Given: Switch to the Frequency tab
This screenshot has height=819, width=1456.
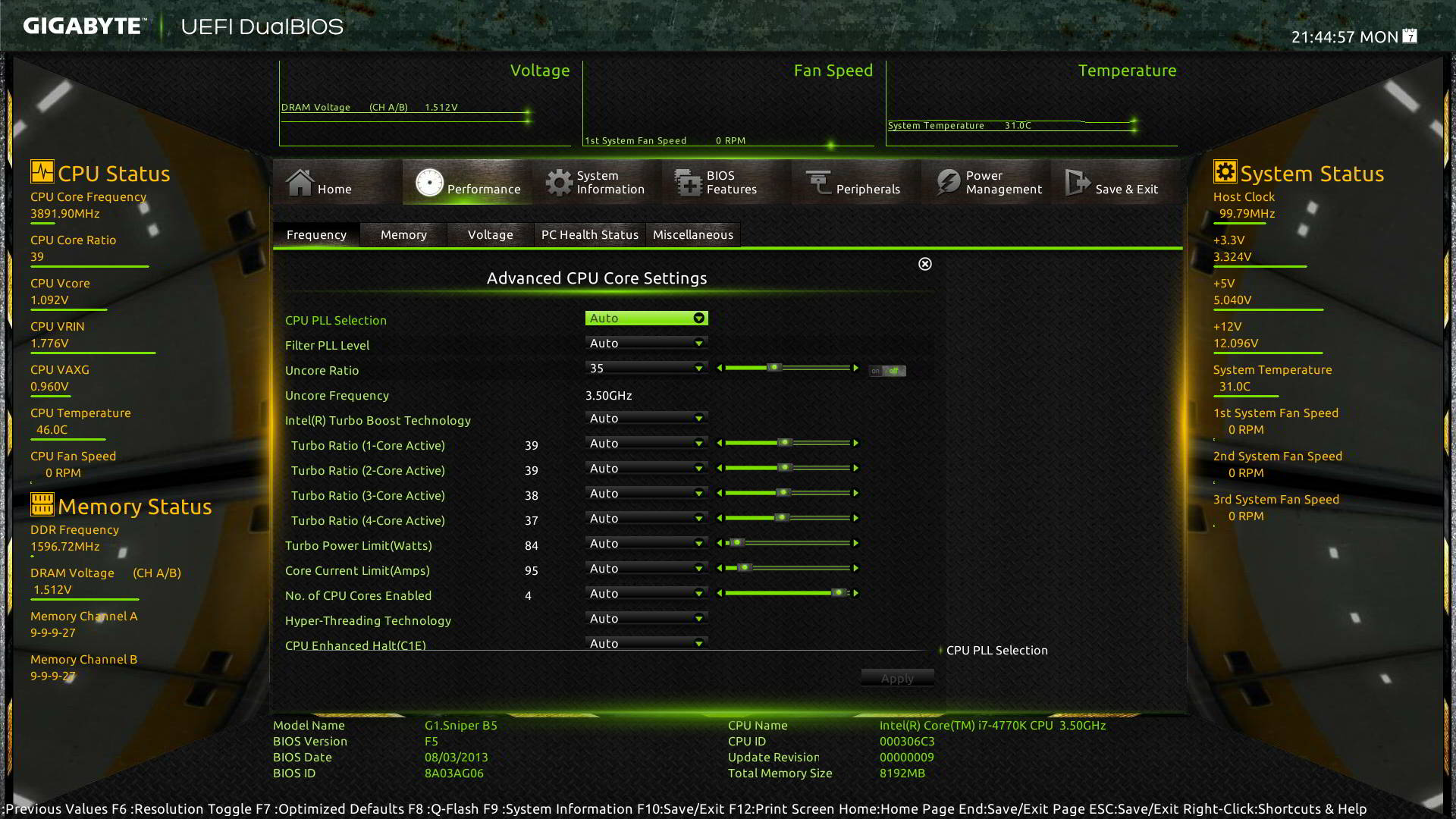Looking at the screenshot, I should click(316, 234).
